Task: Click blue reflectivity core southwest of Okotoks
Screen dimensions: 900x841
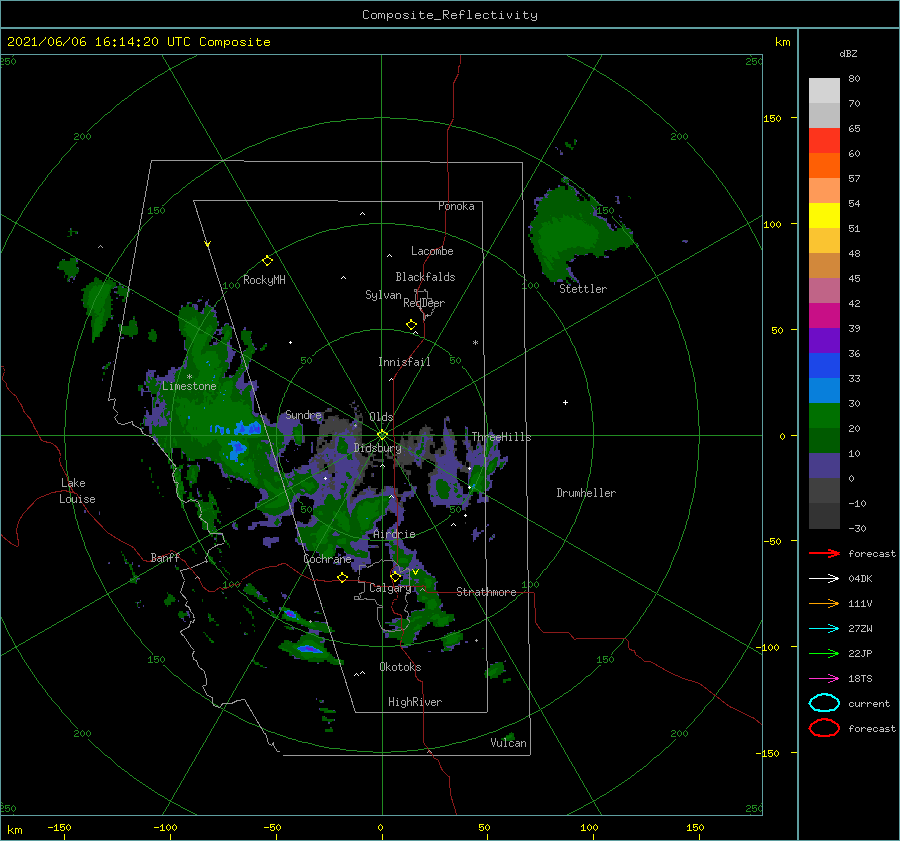Action: 309,649
